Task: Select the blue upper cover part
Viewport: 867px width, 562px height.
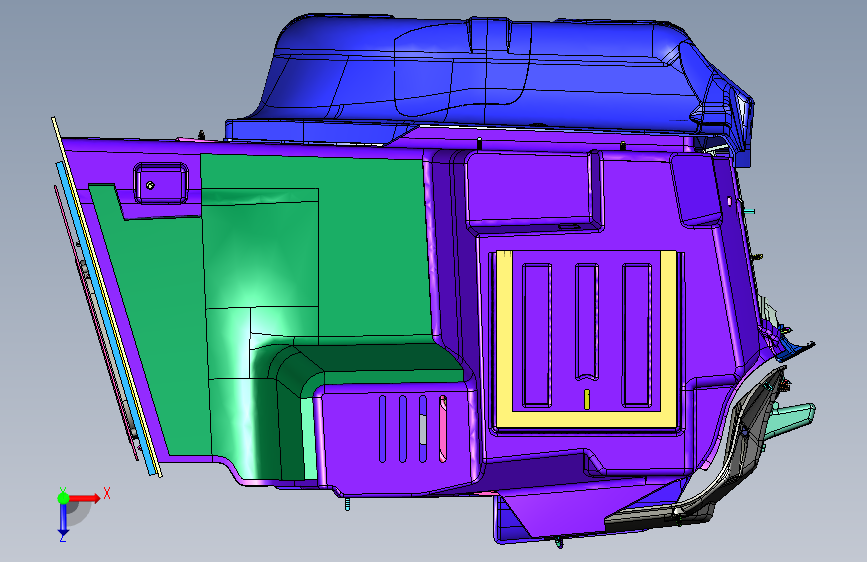Action: 487,77
